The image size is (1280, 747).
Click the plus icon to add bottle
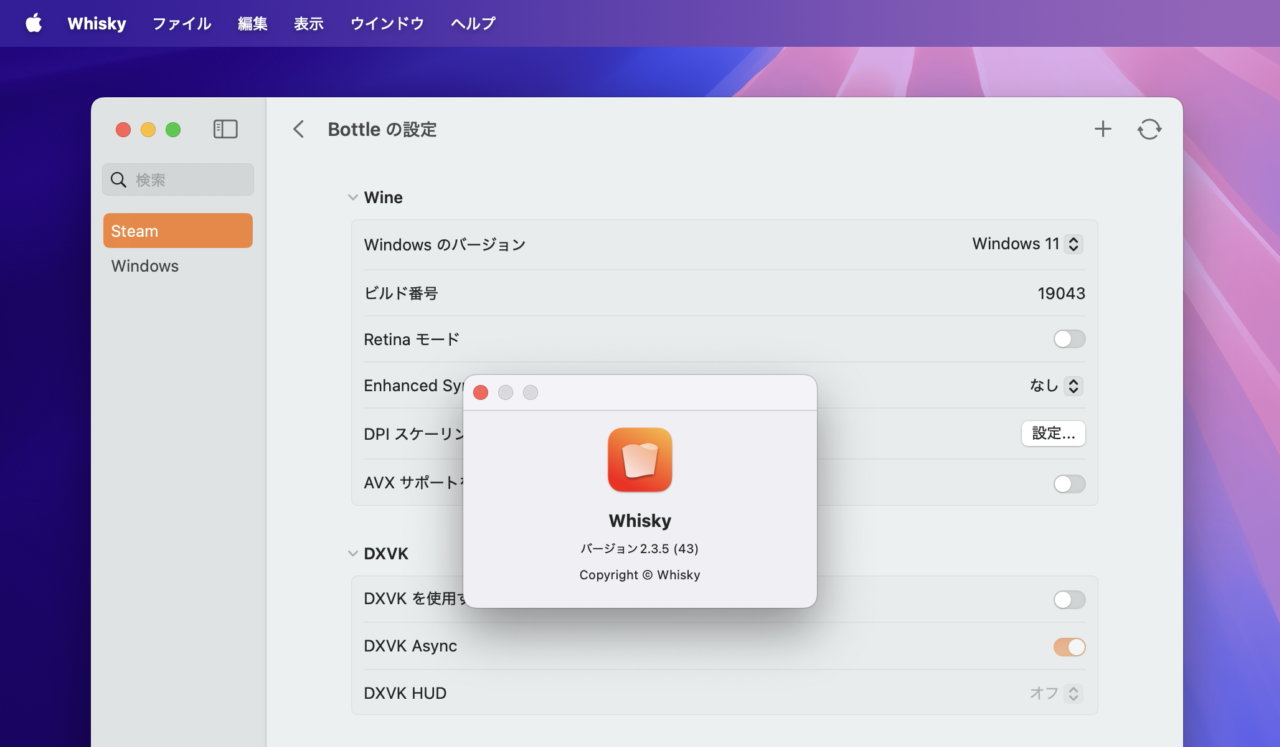coord(1102,129)
